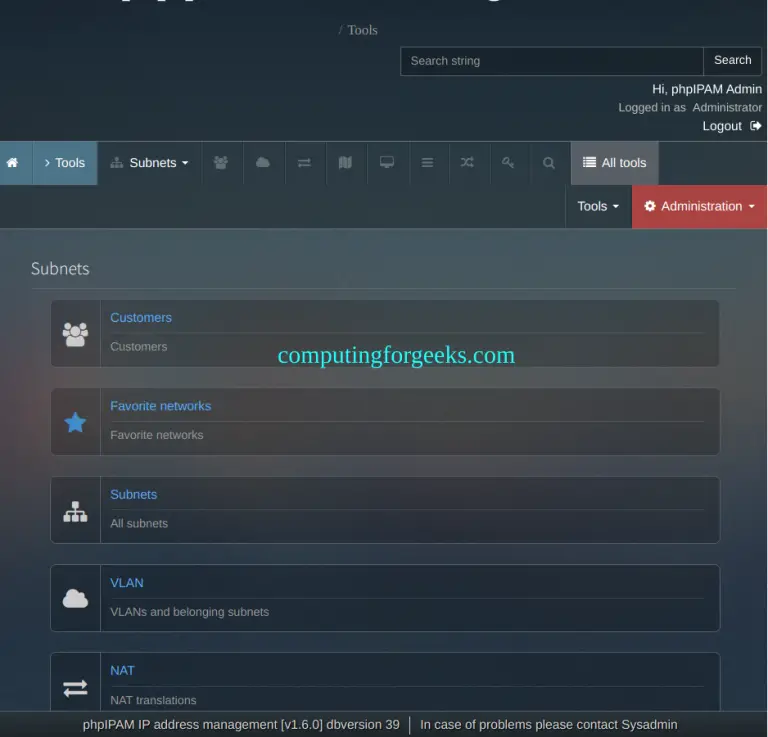Image resolution: width=768 pixels, height=737 pixels.
Task: Click the list bars icon in navbar
Action: tap(427, 163)
